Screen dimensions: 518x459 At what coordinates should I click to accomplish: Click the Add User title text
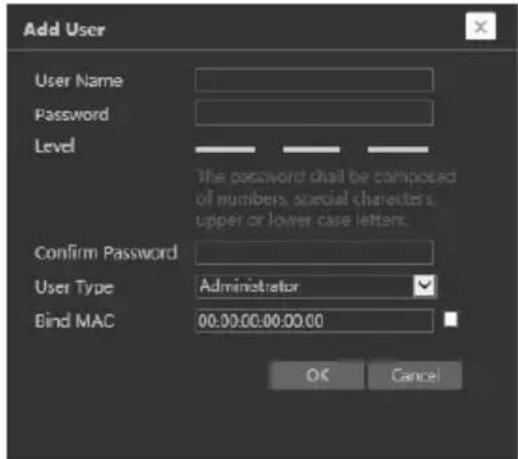tap(64, 29)
